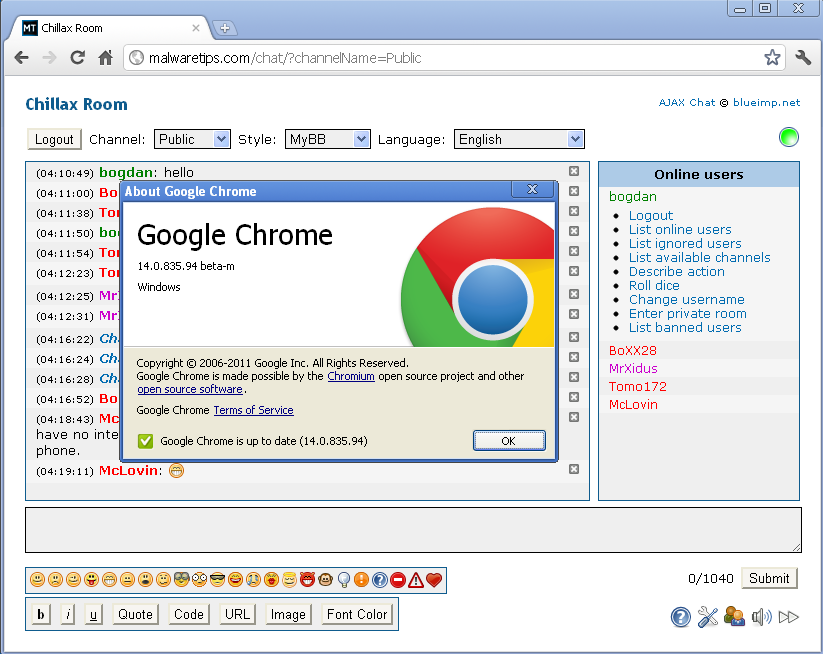Insert the surprised open-mouth emoticon
The width and height of the screenshot is (823, 654).
tap(145, 579)
